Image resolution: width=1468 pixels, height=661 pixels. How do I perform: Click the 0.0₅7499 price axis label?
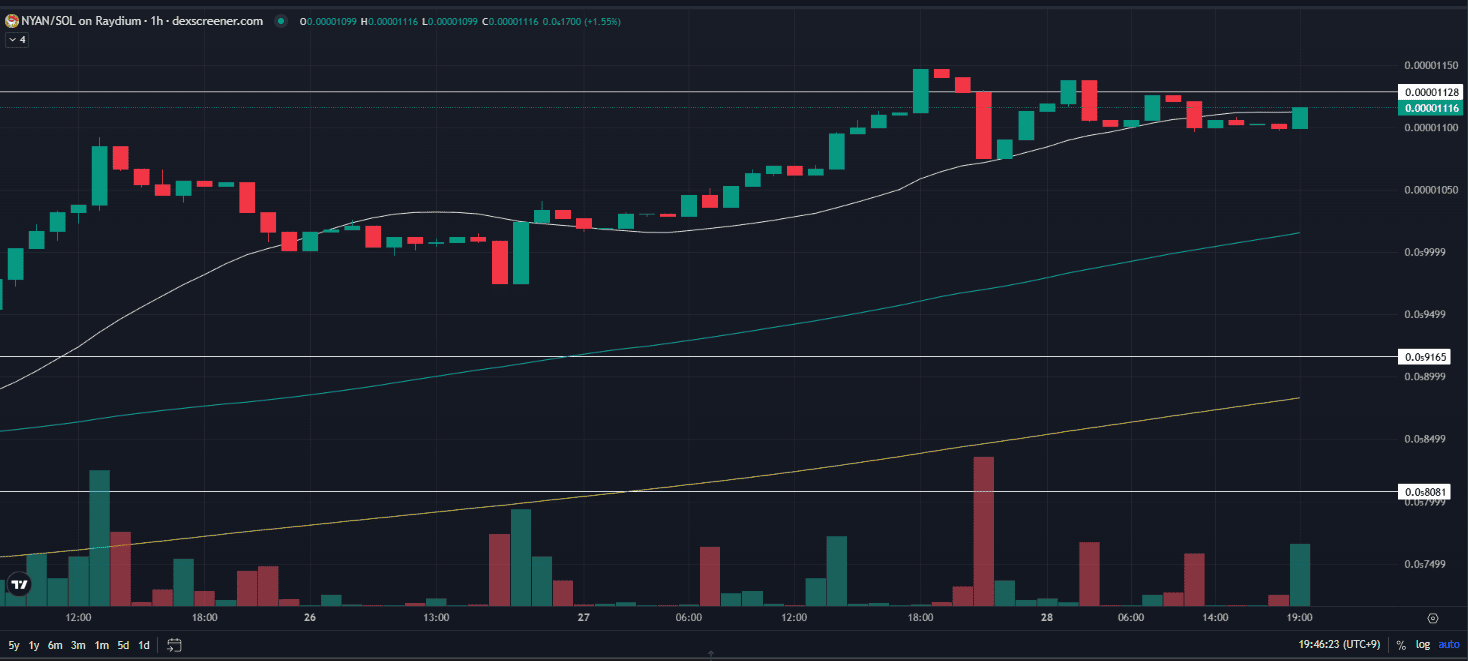[1425, 564]
